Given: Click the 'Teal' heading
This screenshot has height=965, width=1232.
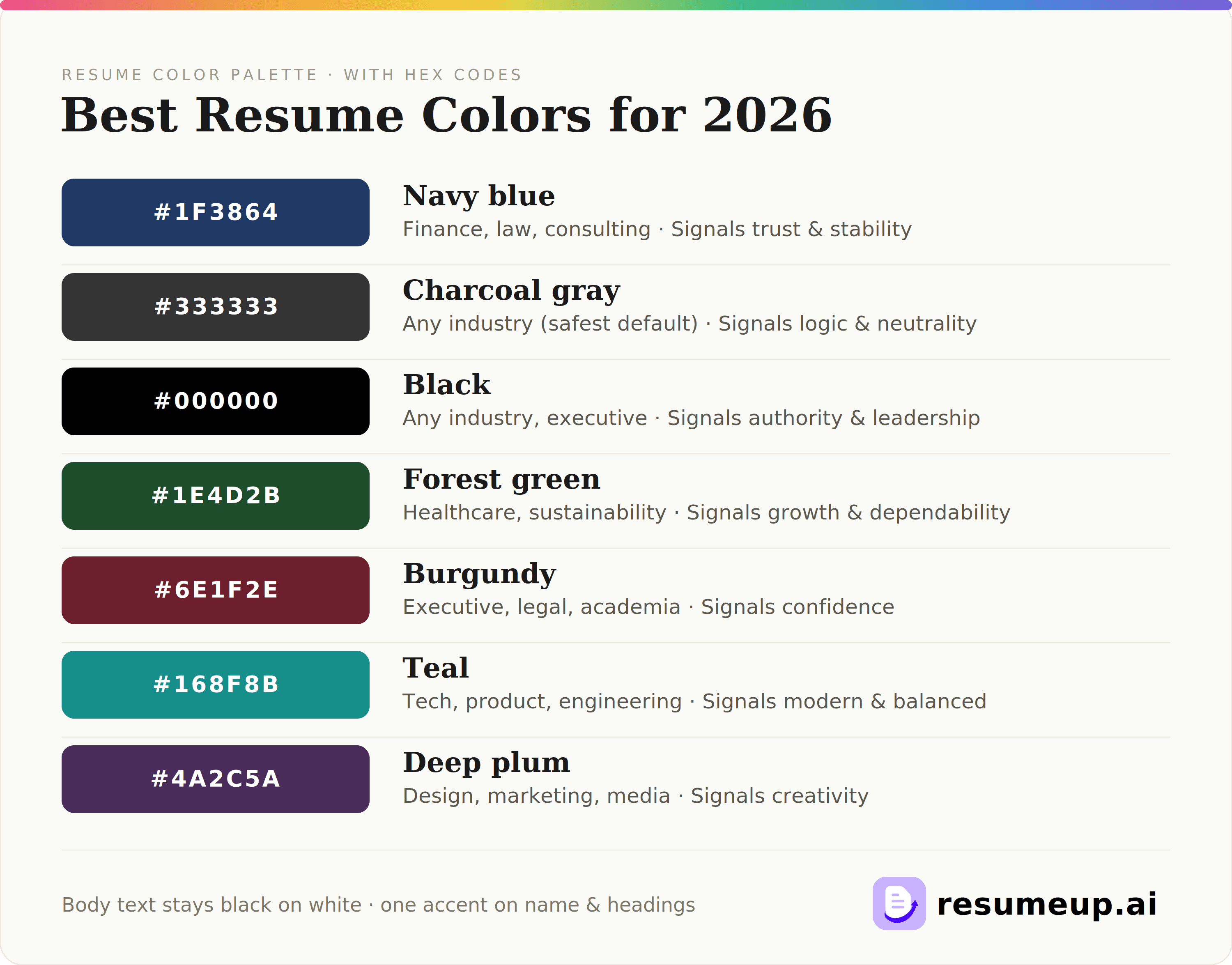Looking at the screenshot, I should (436, 668).
